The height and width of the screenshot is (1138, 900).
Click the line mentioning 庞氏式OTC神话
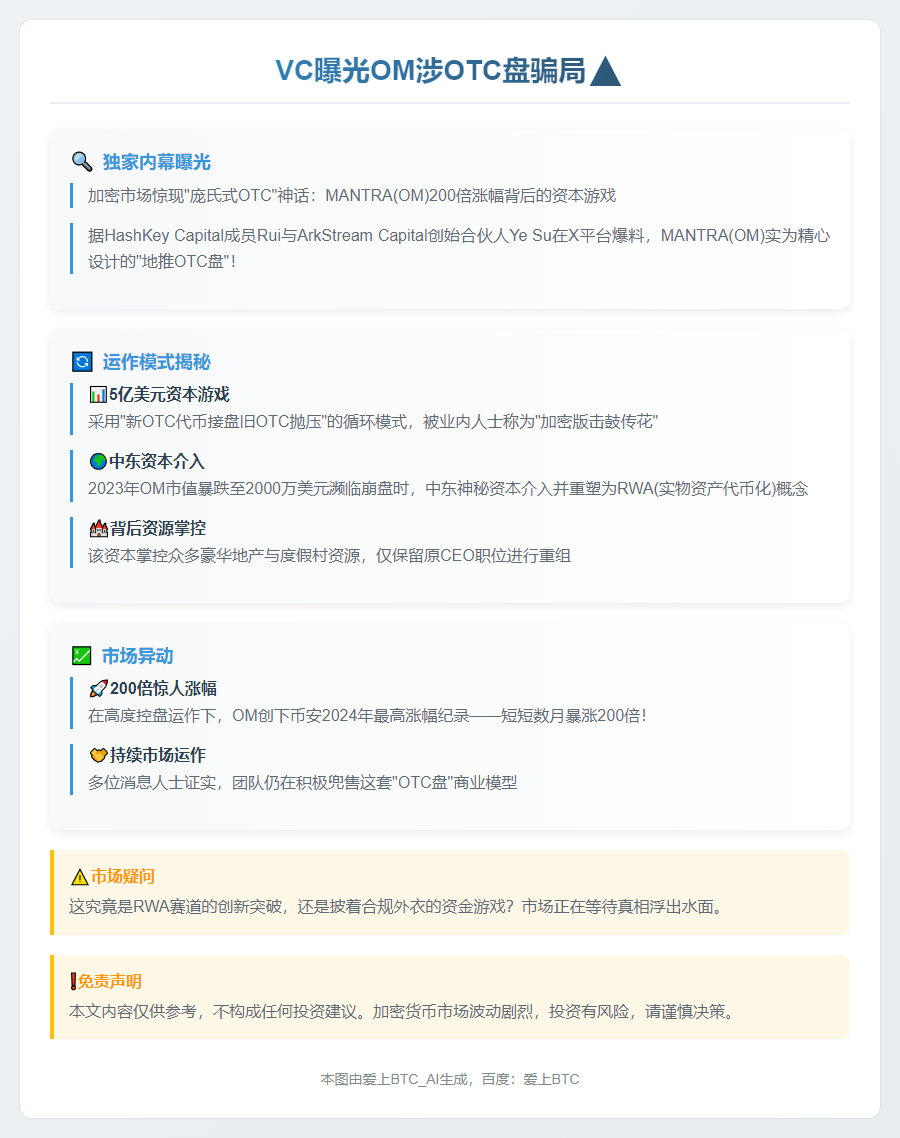352,196
